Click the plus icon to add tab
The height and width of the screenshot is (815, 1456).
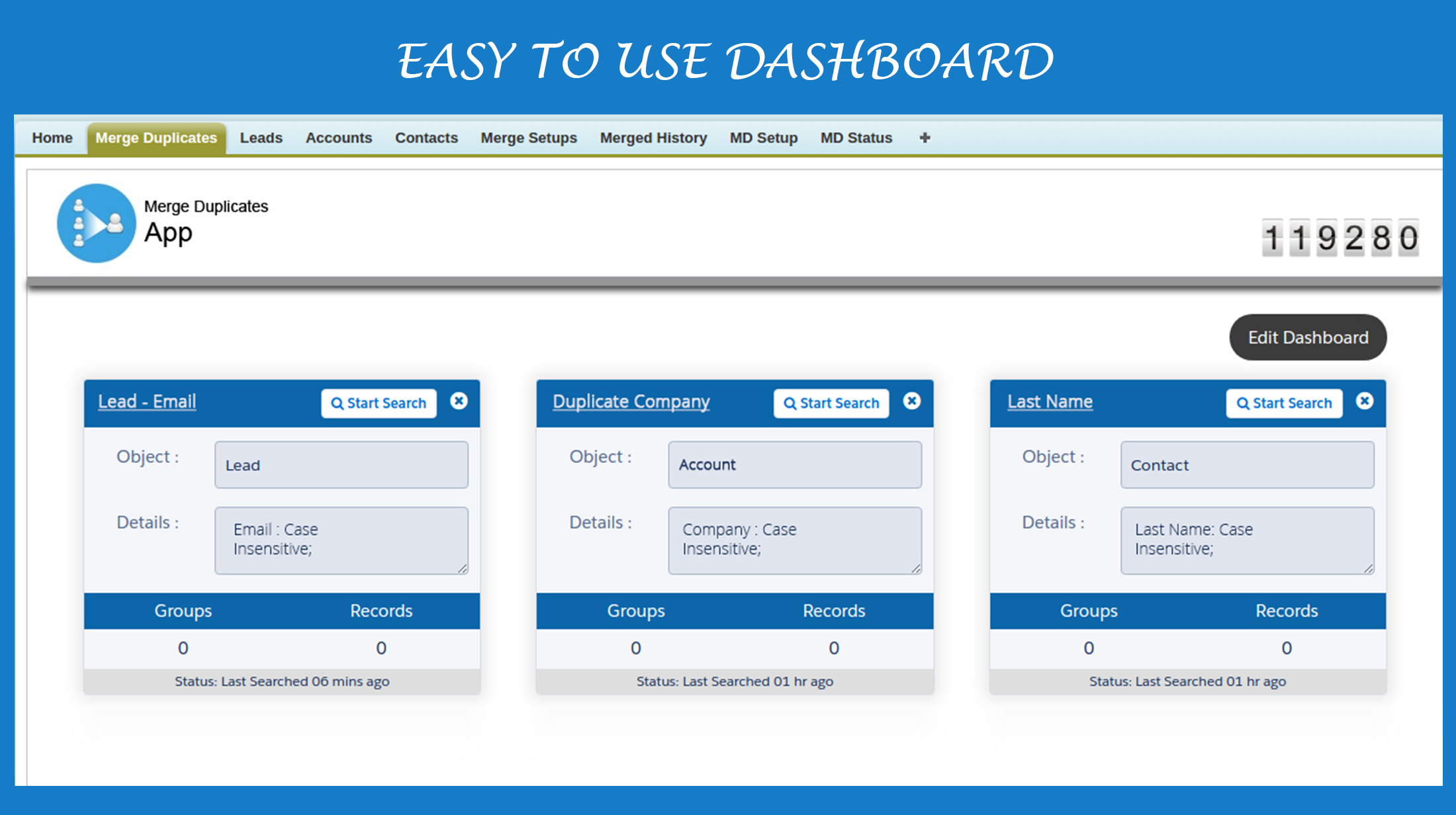pyautogui.click(x=925, y=138)
